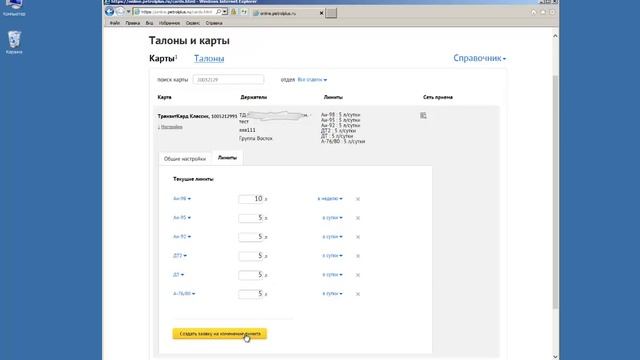Click the search magnifier in address bar
The width and height of the screenshot is (640, 360).
[218, 12]
